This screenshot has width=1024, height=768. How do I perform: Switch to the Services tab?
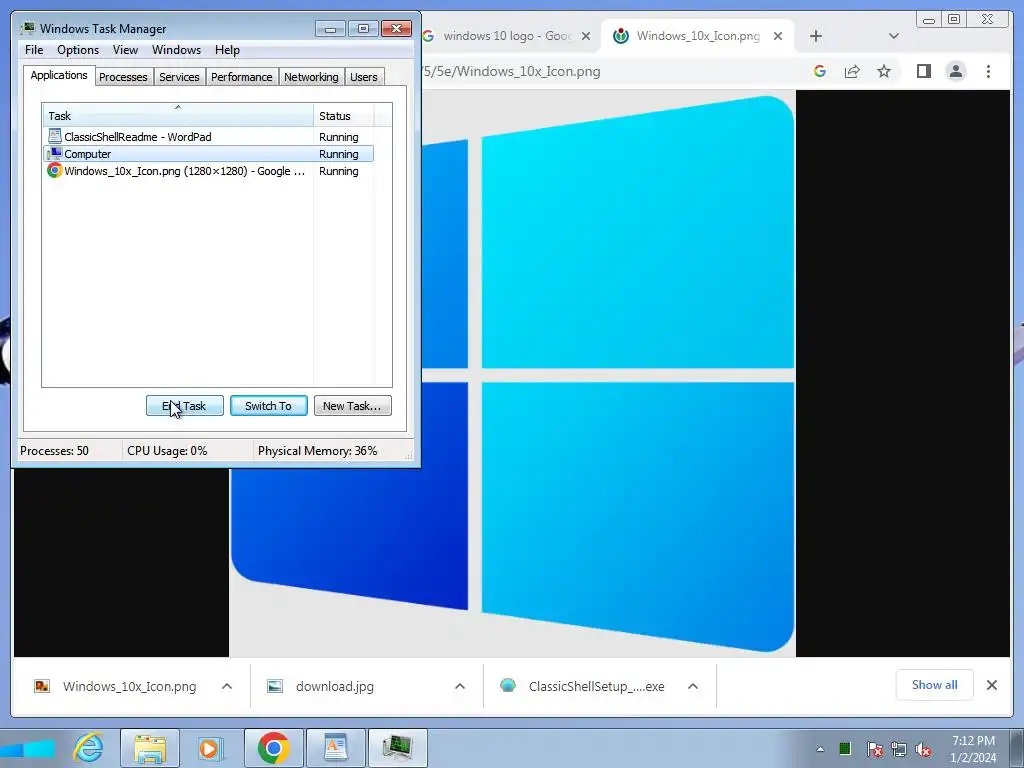[x=179, y=77]
